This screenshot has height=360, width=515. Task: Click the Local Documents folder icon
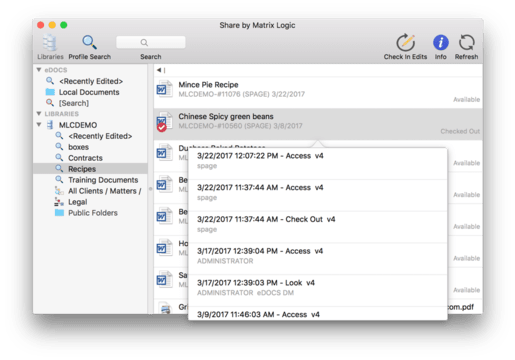click(50, 92)
